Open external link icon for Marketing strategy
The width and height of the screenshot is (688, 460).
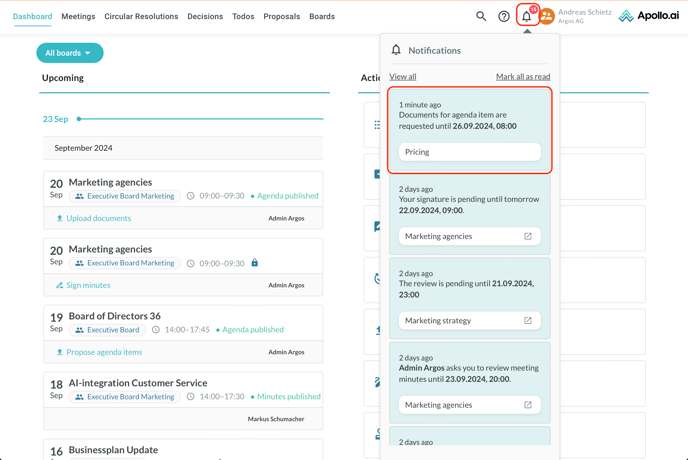528,321
